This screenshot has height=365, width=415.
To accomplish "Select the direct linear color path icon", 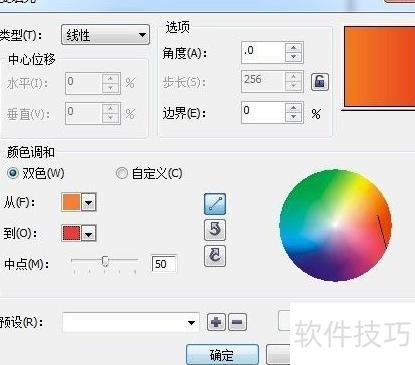I will 215,204.
